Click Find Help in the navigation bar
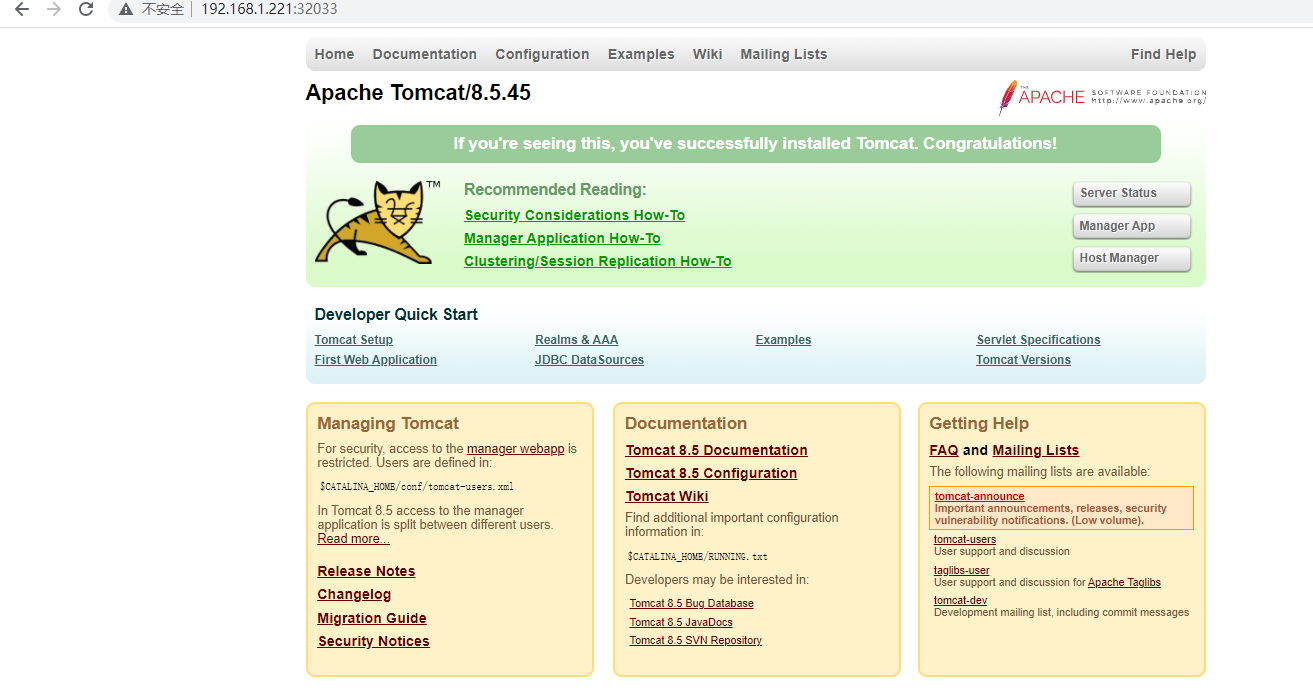This screenshot has width=1313, height=697. [1163, 54]
